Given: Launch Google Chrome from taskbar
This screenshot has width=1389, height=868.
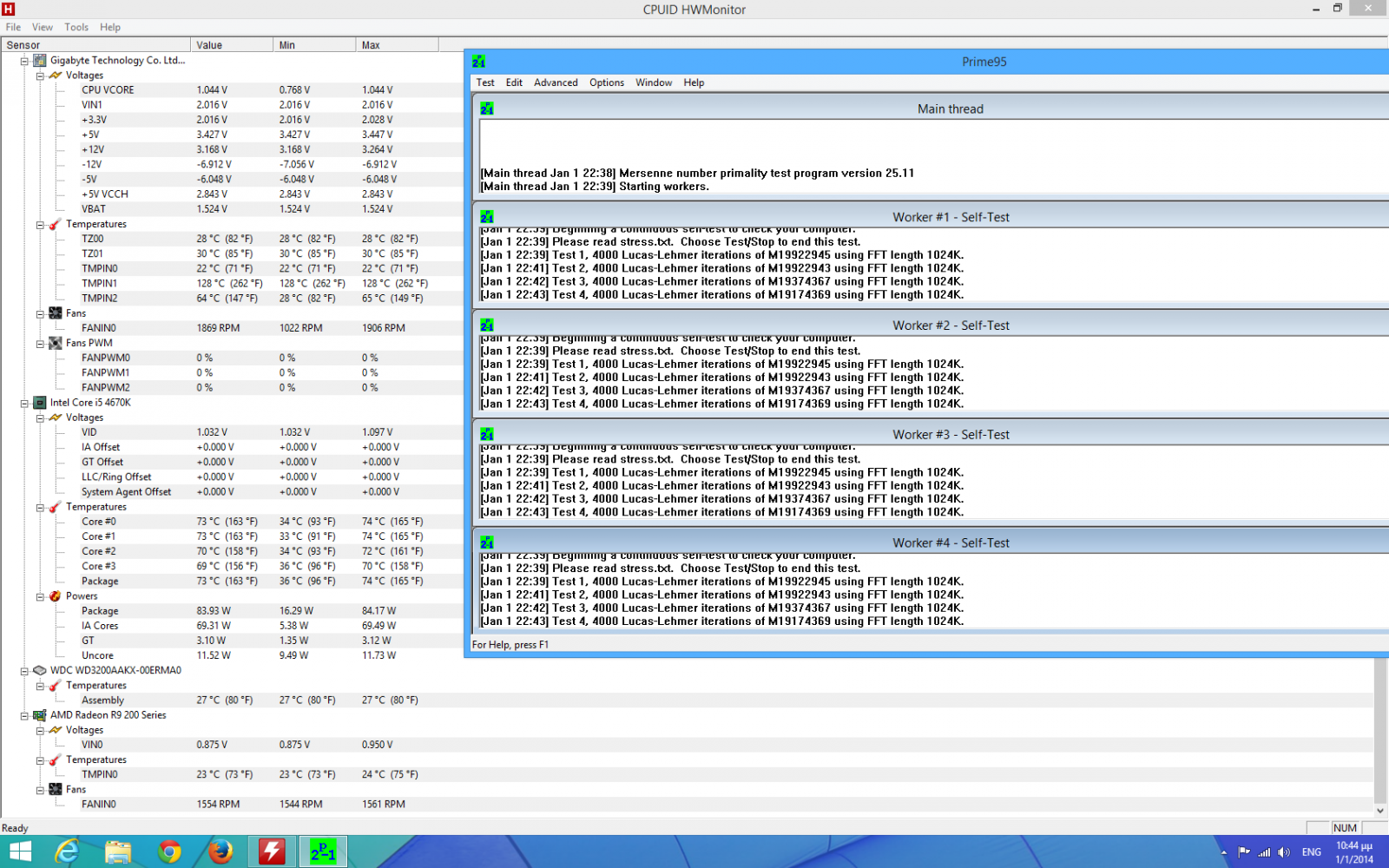Looking at the screenshot, I should [169, 852].
